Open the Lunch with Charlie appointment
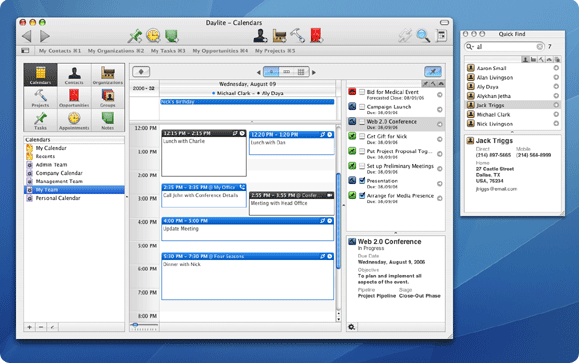 [204, 153]
